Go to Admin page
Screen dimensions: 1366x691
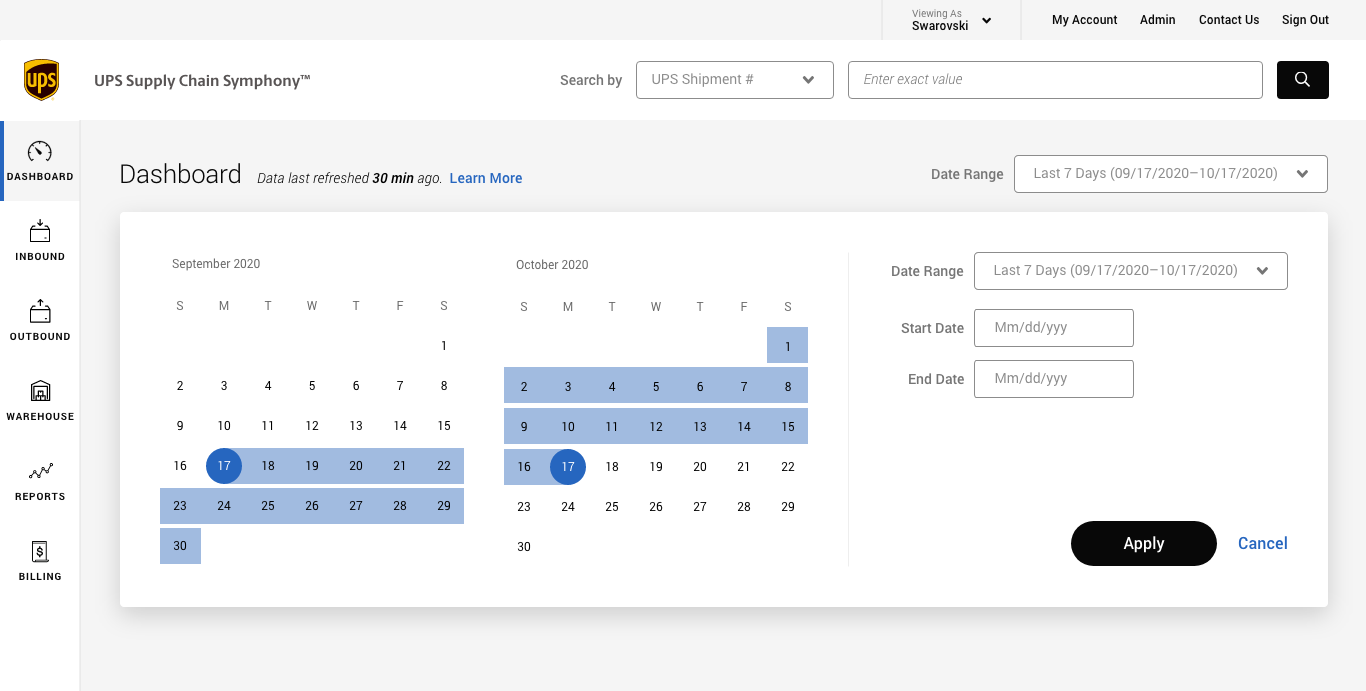[x=1158, y=20]
